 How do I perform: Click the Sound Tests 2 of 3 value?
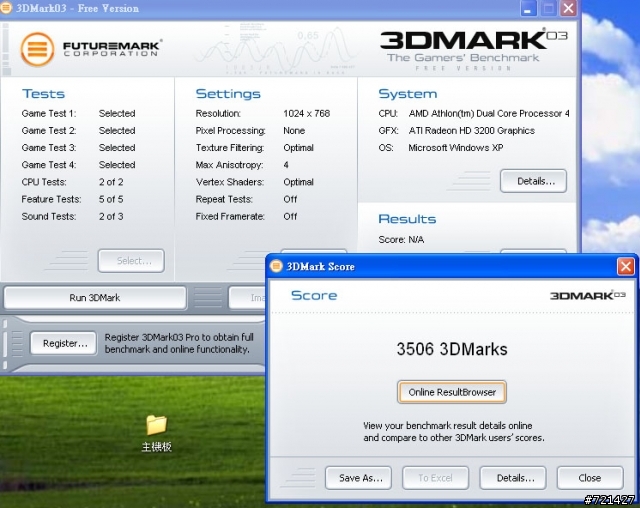coord(111,216)
